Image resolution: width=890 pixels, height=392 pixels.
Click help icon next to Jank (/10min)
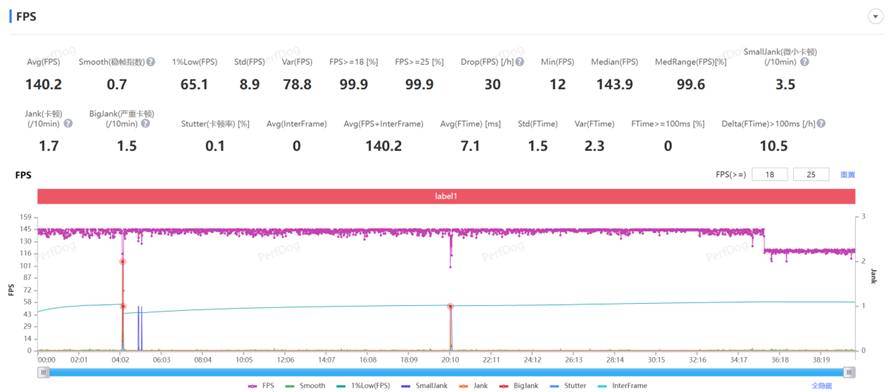pyautogui.click(x=68, y=123)
